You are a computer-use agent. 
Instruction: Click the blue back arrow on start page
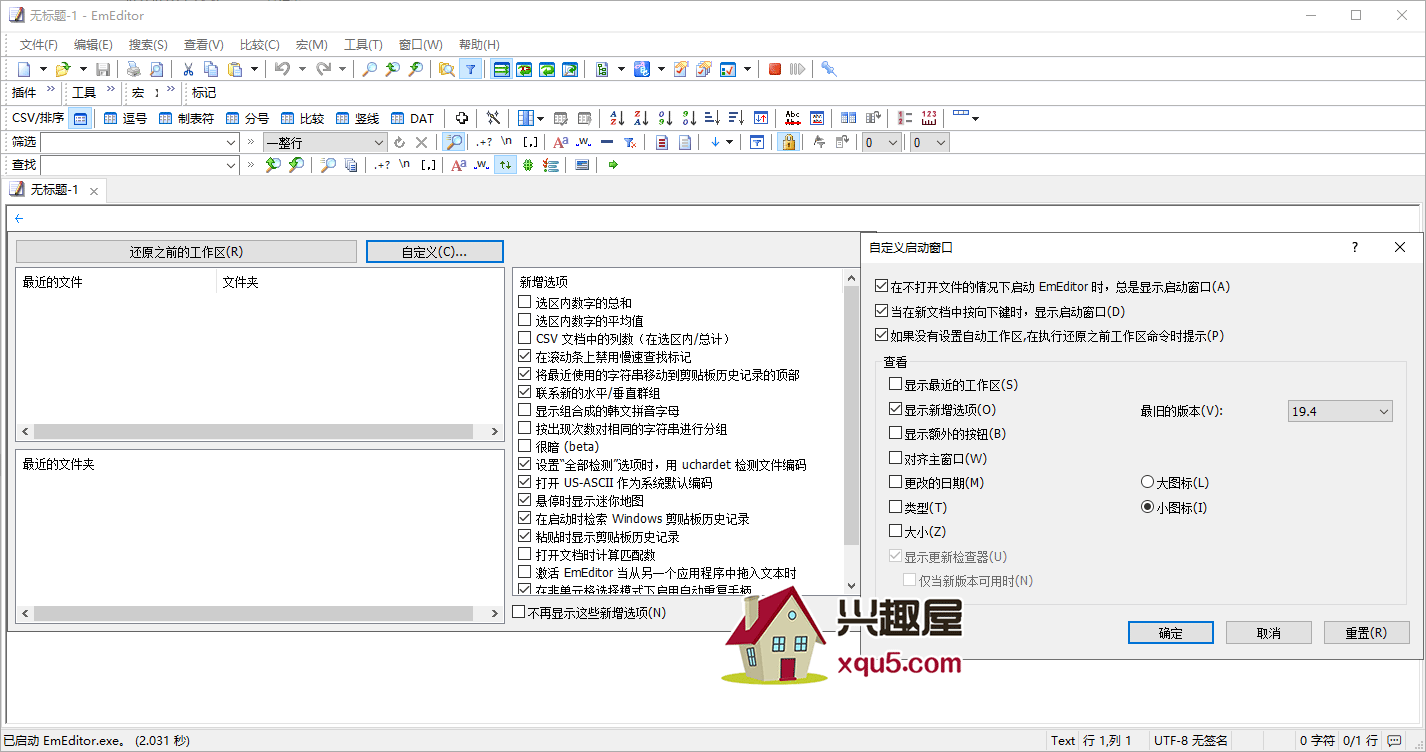click(x=19, y=218)
